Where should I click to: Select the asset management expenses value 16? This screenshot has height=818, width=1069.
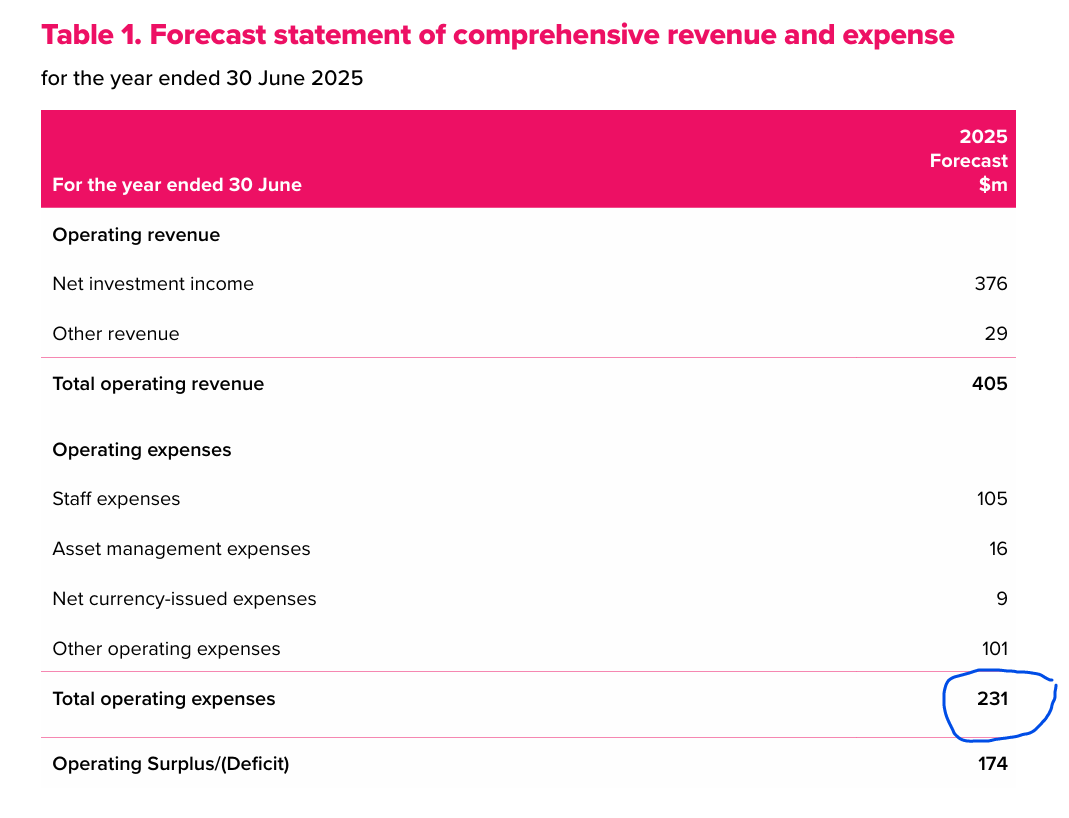(x=996, y=549)
